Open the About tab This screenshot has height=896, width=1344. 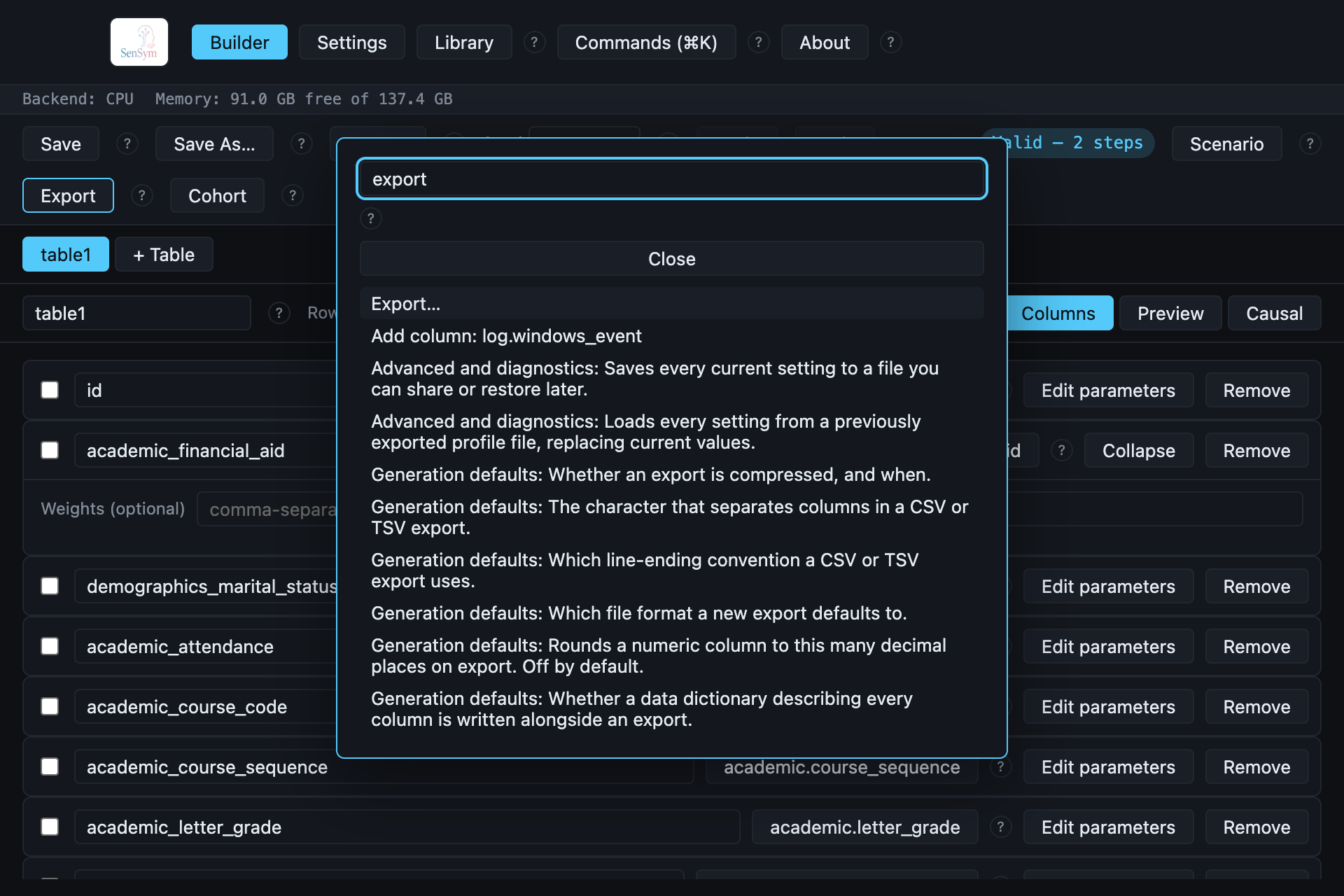(x=825, y=42)
